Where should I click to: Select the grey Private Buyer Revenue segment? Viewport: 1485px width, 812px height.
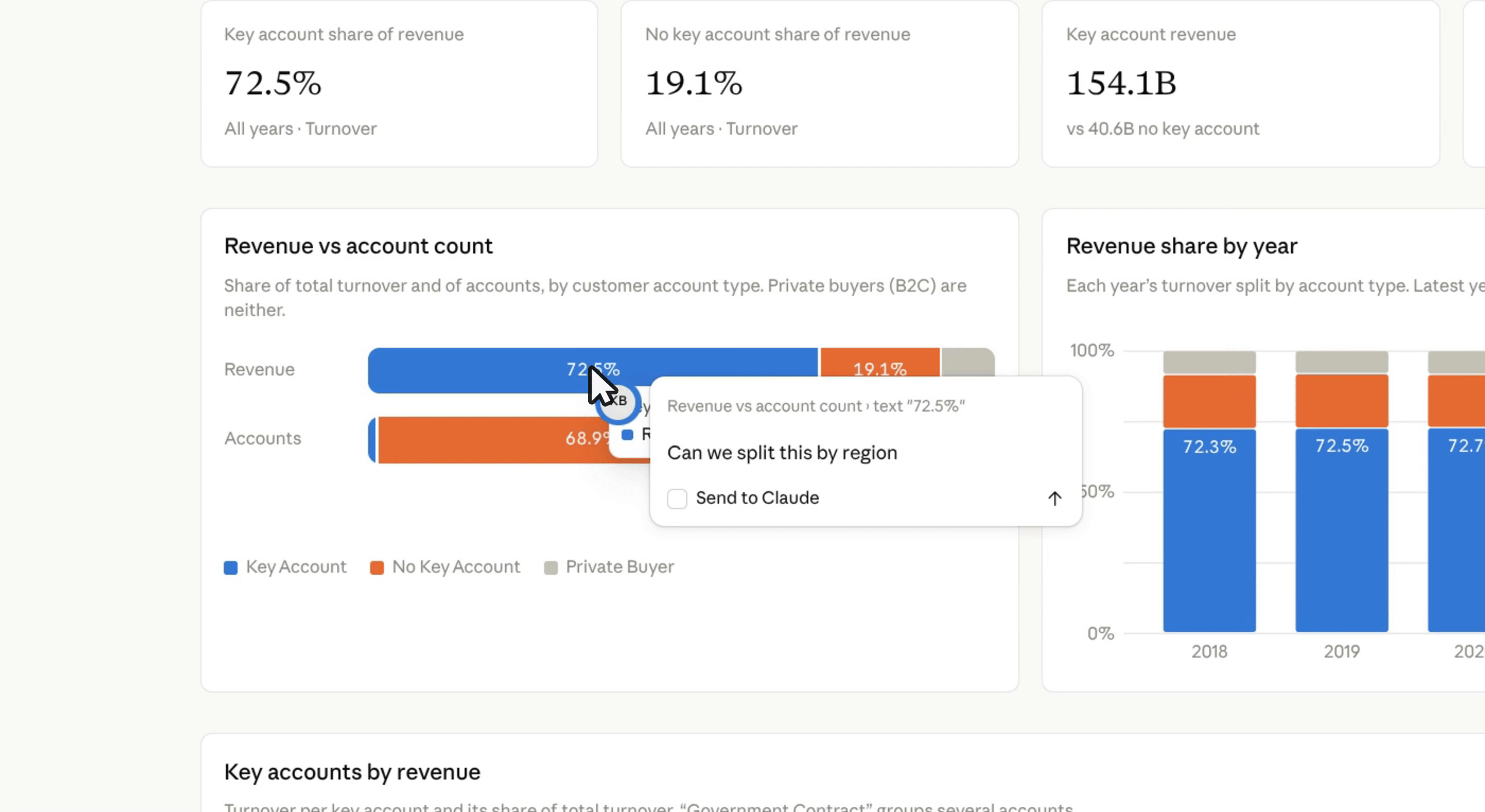pos(968,363)
